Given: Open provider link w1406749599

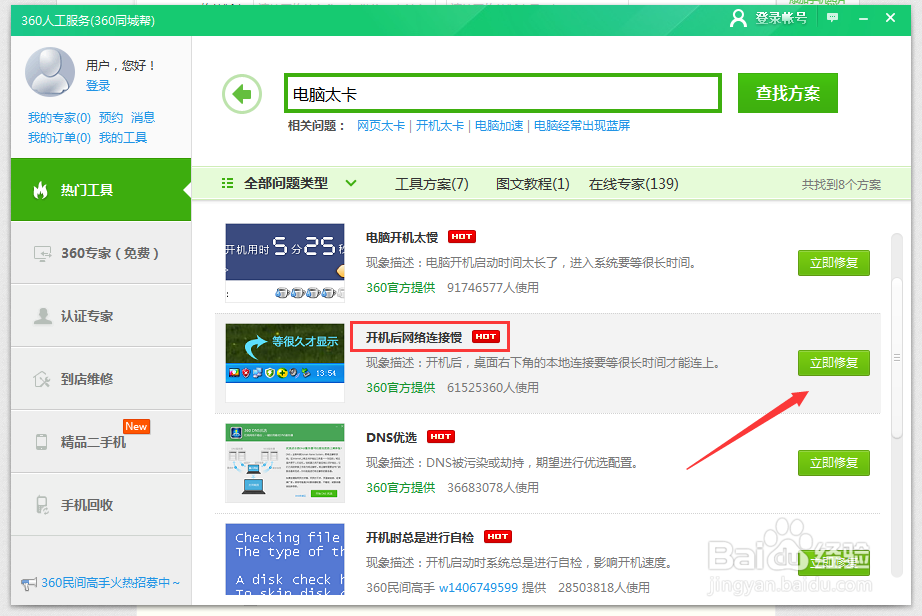Looking at the screenshot, I should pyautogui.click(x=478, y=587).
